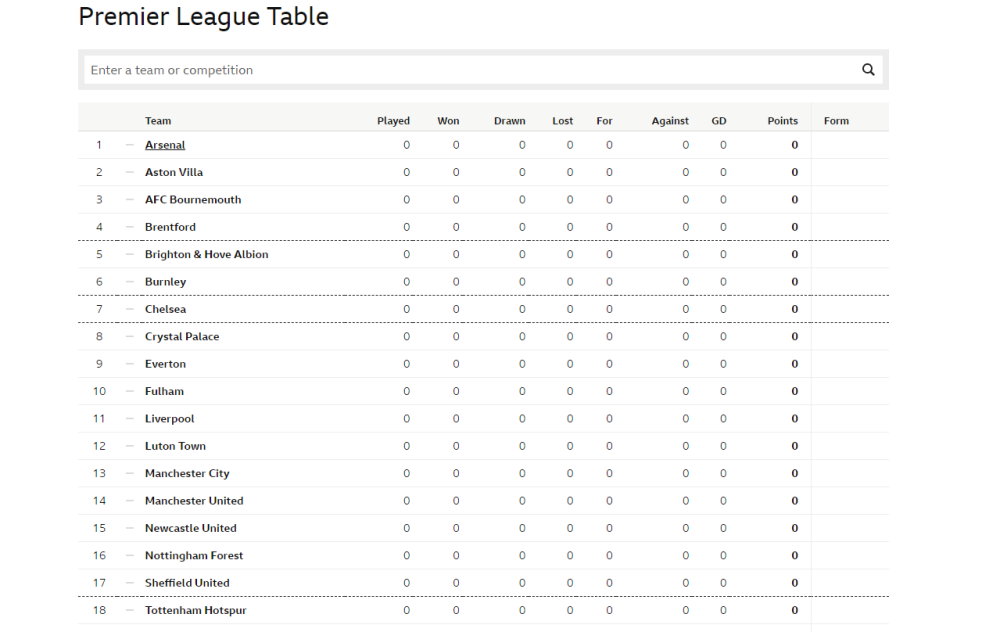The width and height of the screenshot is (1000, 632).
Task: Click Brighton & Hove Albion team name
Action: pos(206,254)
